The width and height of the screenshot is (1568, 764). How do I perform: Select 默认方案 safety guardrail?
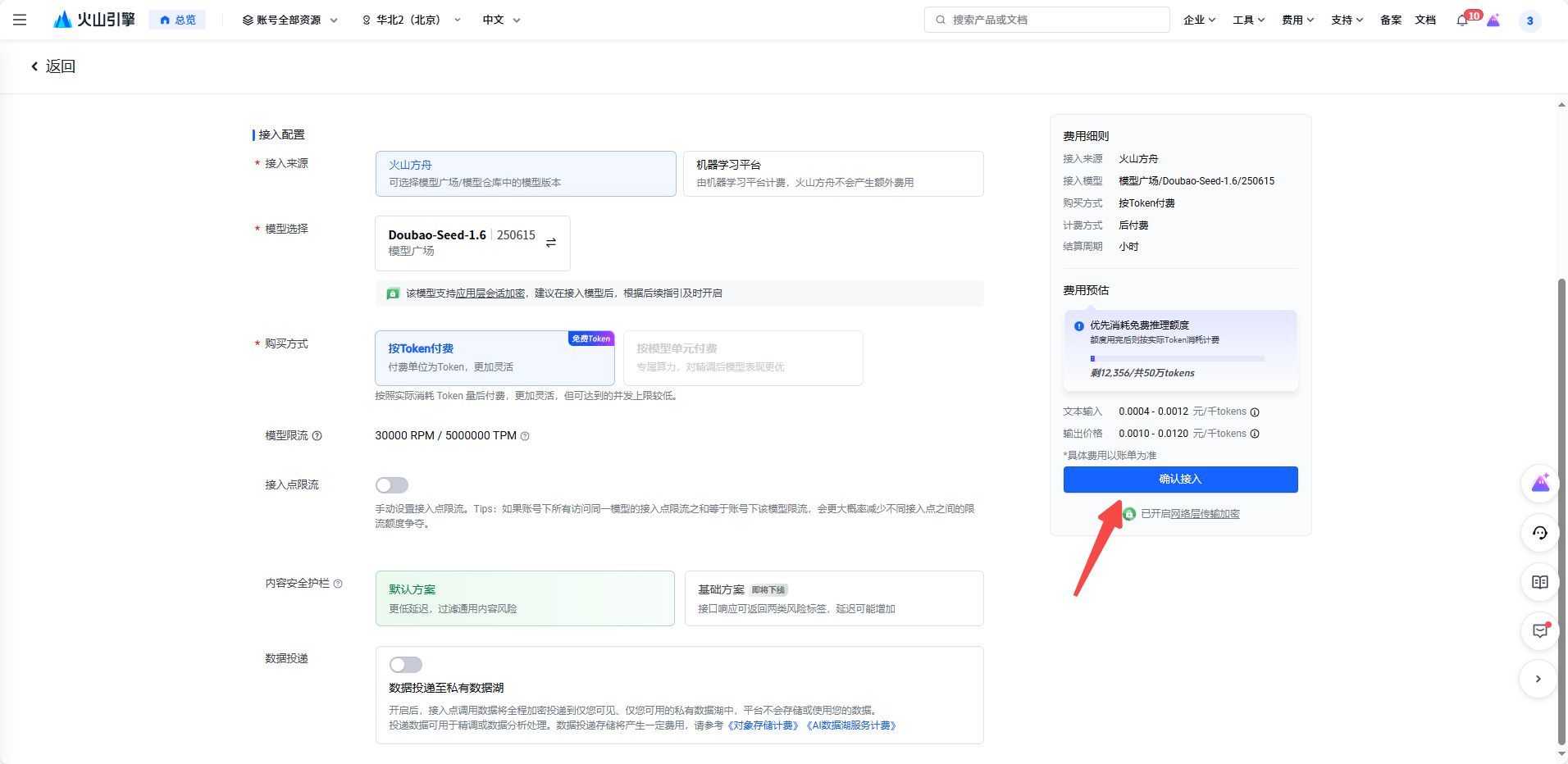click(525, 598)
